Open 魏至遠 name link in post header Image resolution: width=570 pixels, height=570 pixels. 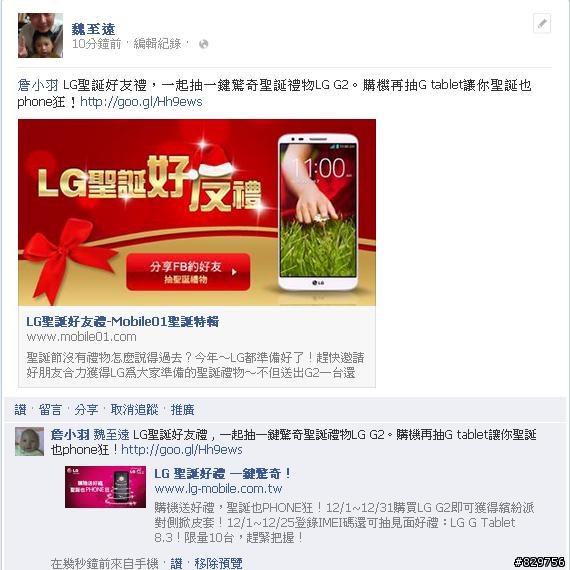pyautogui.click(x=93, y=29)
